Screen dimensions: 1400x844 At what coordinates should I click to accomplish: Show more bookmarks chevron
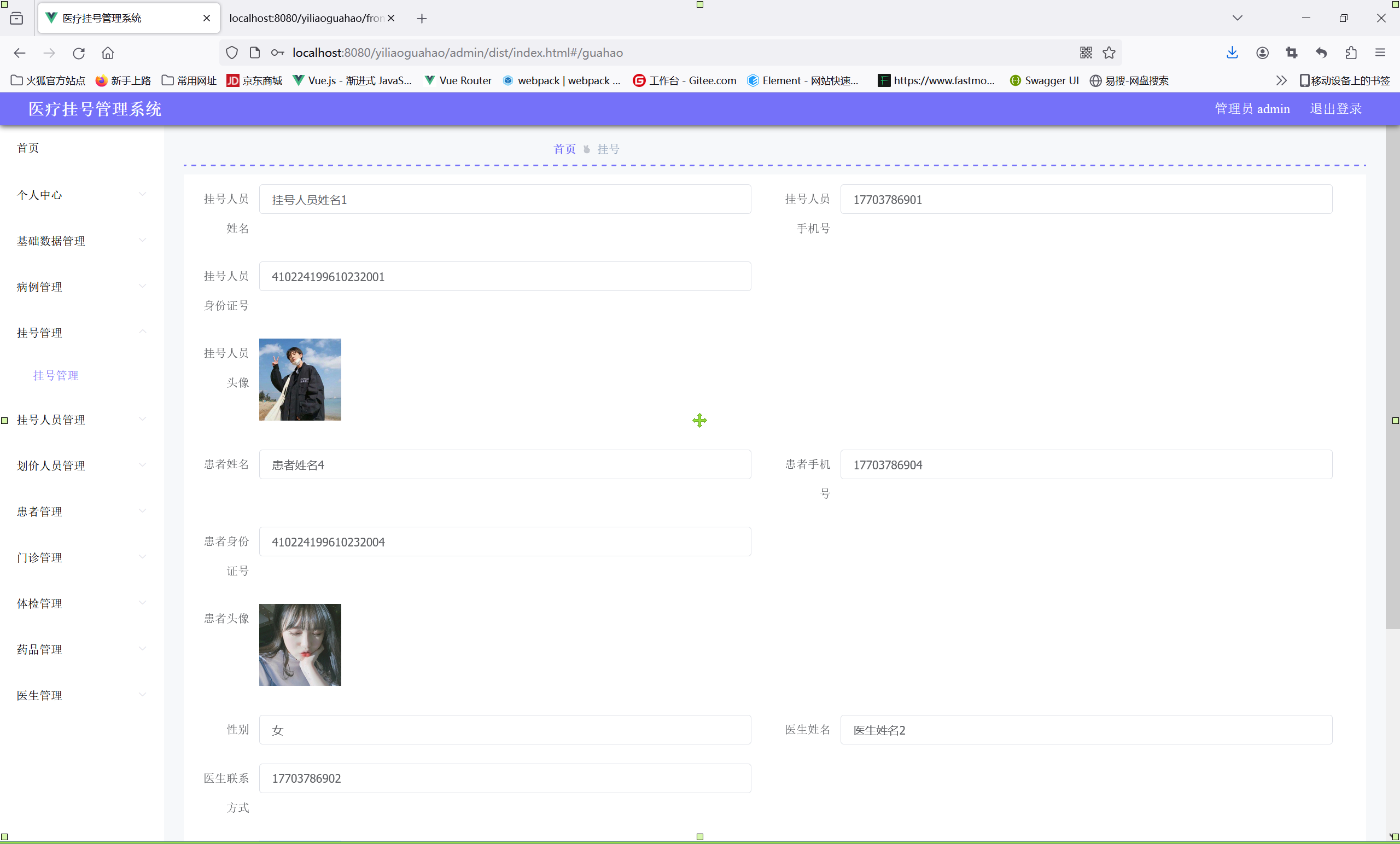[1281, 80]
